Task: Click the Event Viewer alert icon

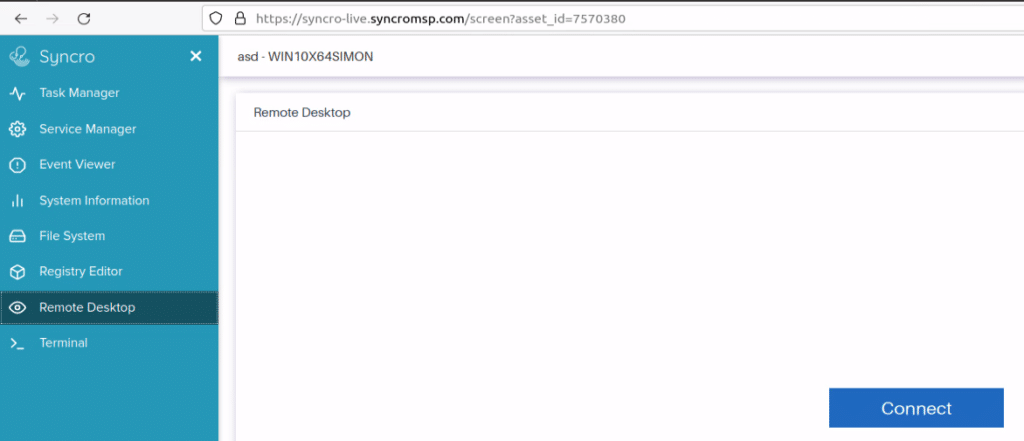Action: (x=18, y=165)
